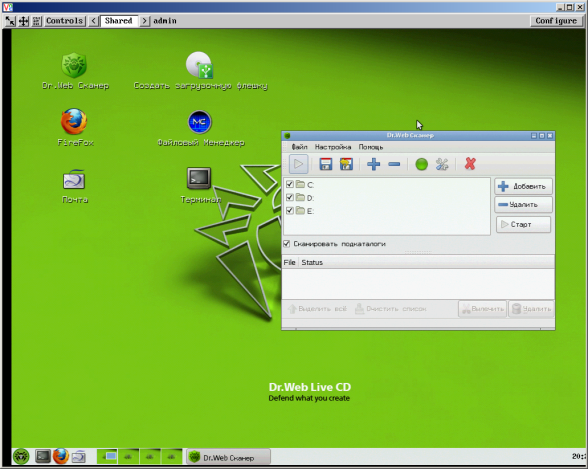Click the red X toolbar icon
This screenshot has height=469, width=588.
pyautogui.click(x=470, y=164)
